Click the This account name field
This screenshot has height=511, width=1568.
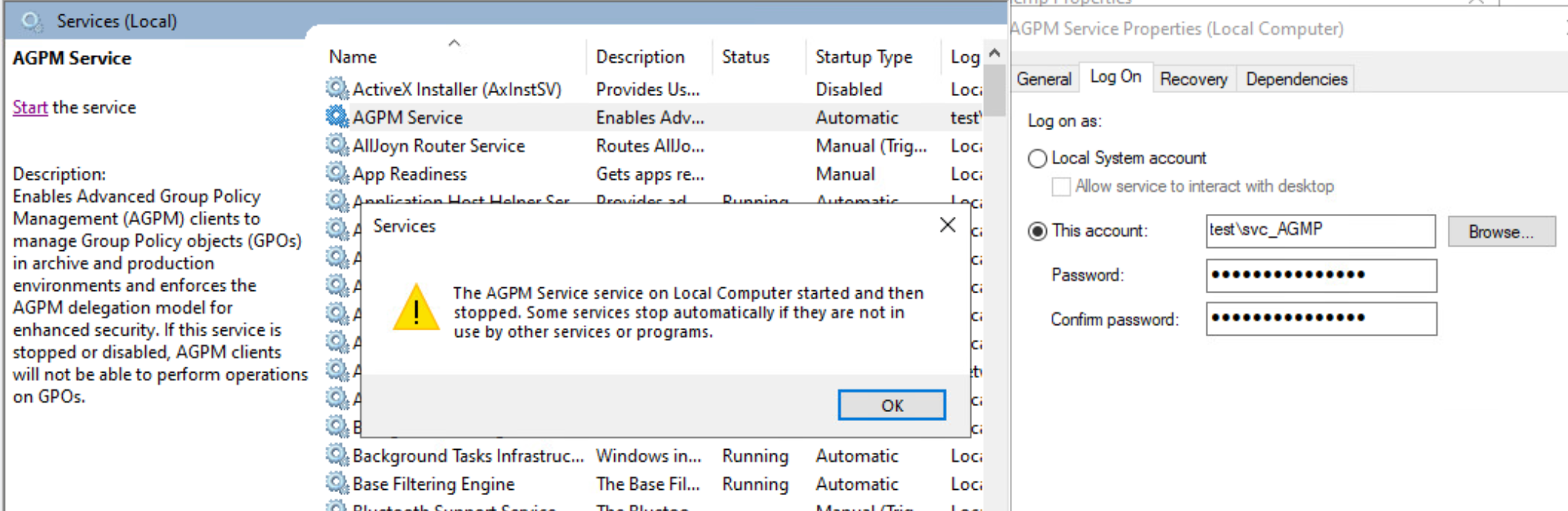click(1321, 231)
